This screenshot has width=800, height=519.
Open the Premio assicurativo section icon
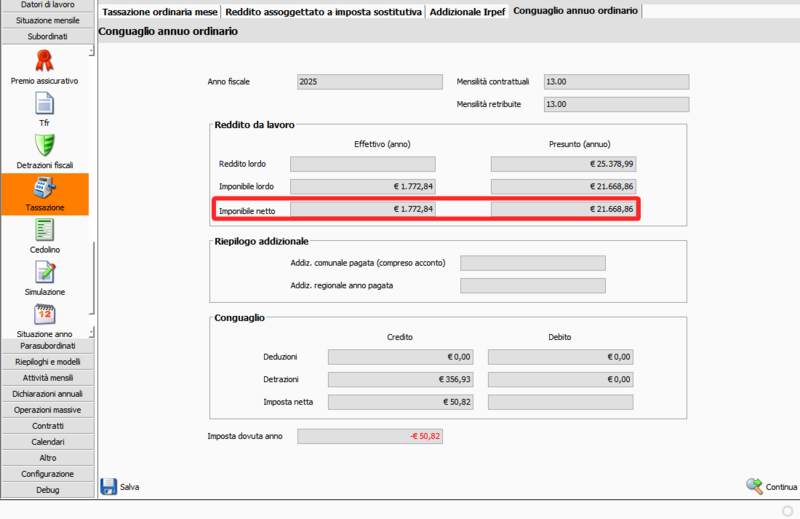pyautogui.click(x=44, y=60)
